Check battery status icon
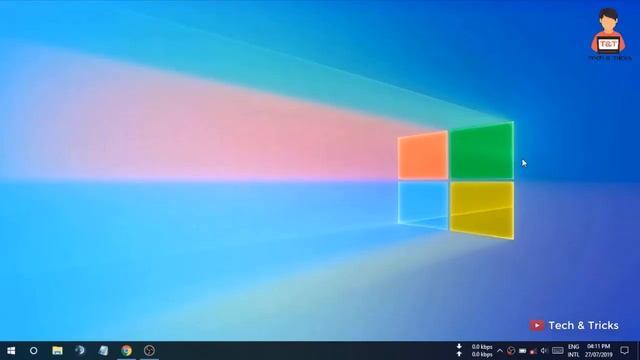The image size is (640, 360). tap(522, 351)
